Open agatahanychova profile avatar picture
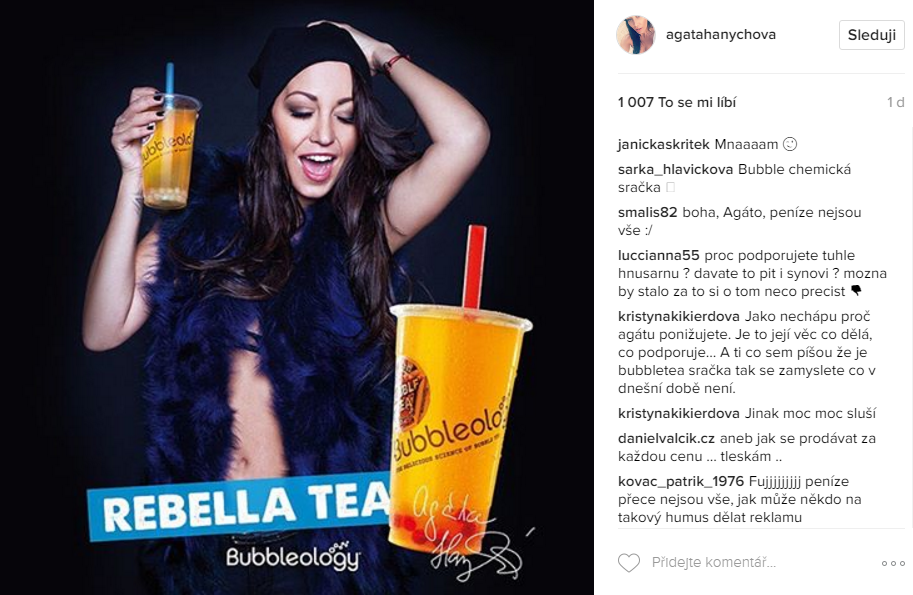Screen dimensions: 913x595 point(636,35)
